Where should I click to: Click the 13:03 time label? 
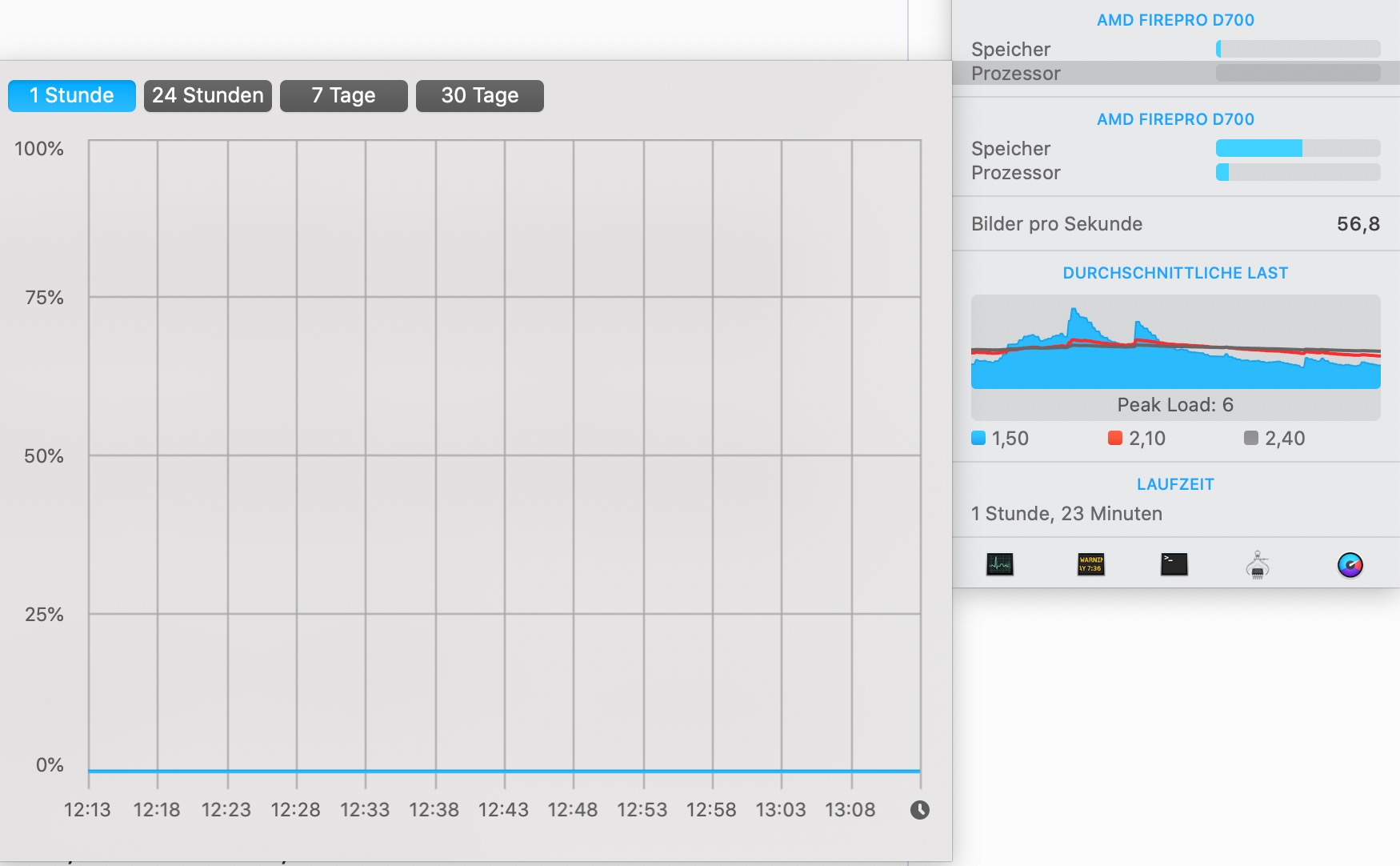(x=781, y=810)
